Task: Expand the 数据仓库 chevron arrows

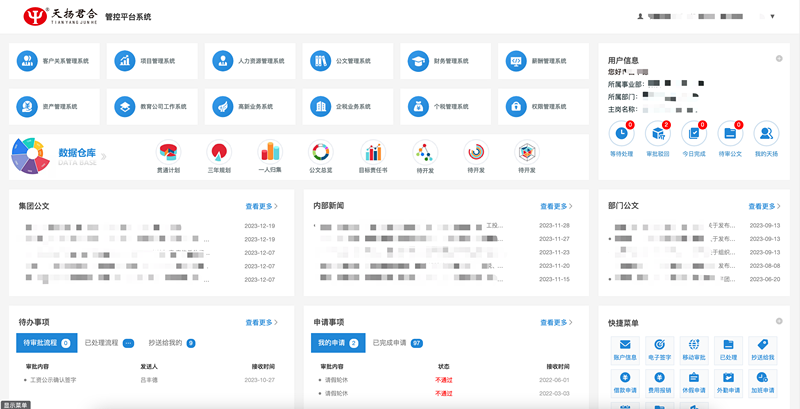Action: (x=104, y=157)
